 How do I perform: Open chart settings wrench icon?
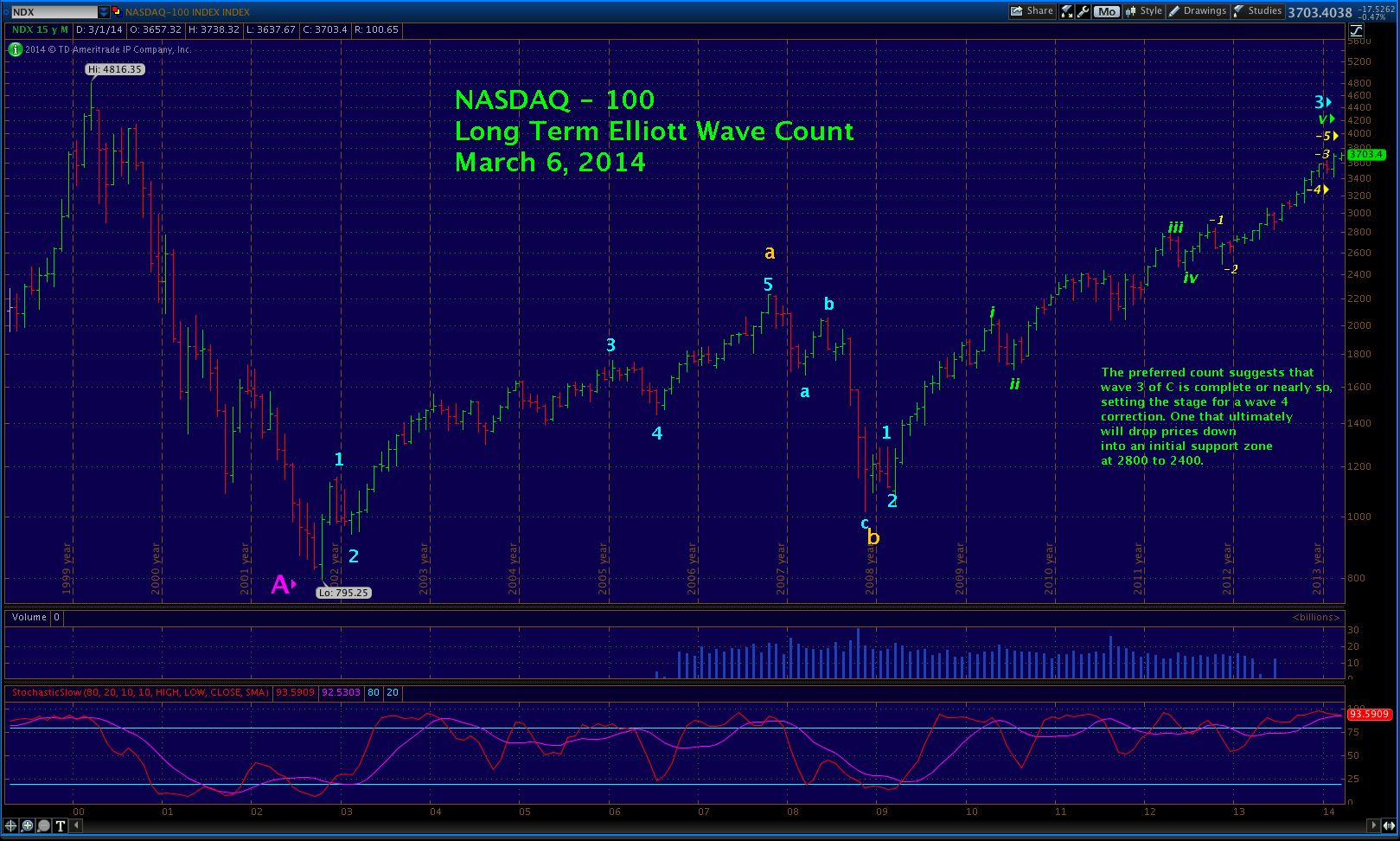[x=1083, y=11]
